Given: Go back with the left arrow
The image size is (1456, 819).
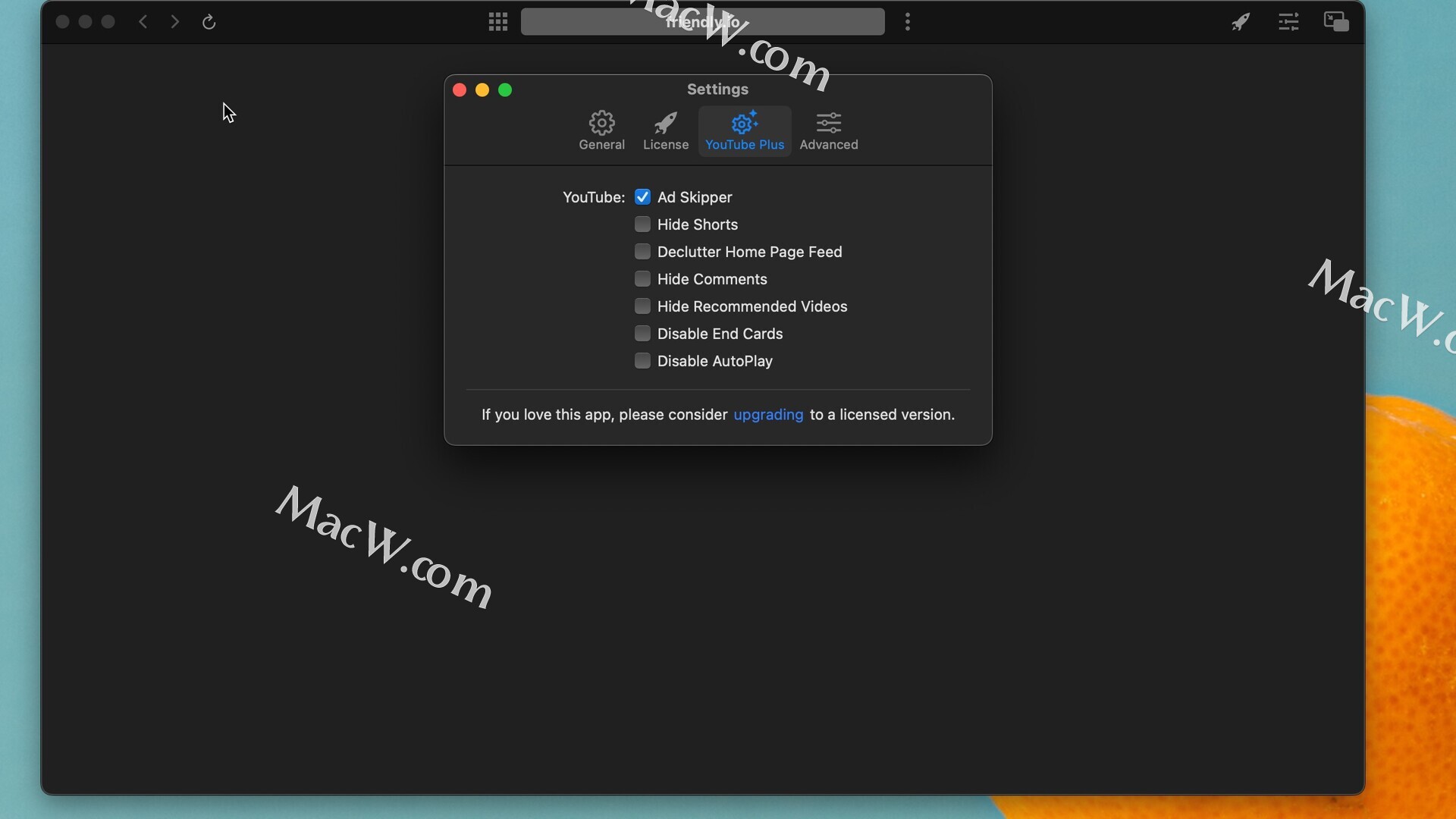Looking at the screenshot, I should click(x=143, y=22).
